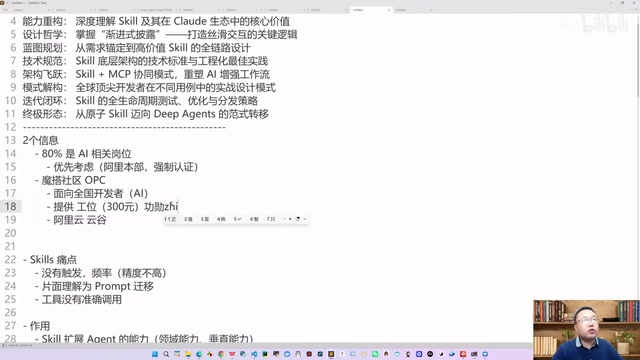Image resolution: width=640 pixels, height=360 pixels.
Task: Launch Microsoft Edge from the taskbar
Action: [199, 354]
